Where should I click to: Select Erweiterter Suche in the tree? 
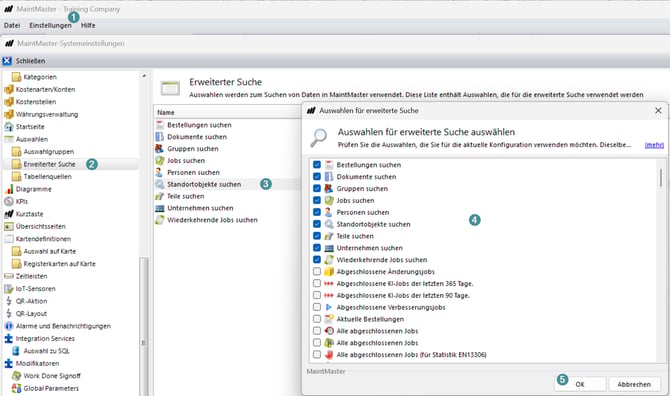49,164
